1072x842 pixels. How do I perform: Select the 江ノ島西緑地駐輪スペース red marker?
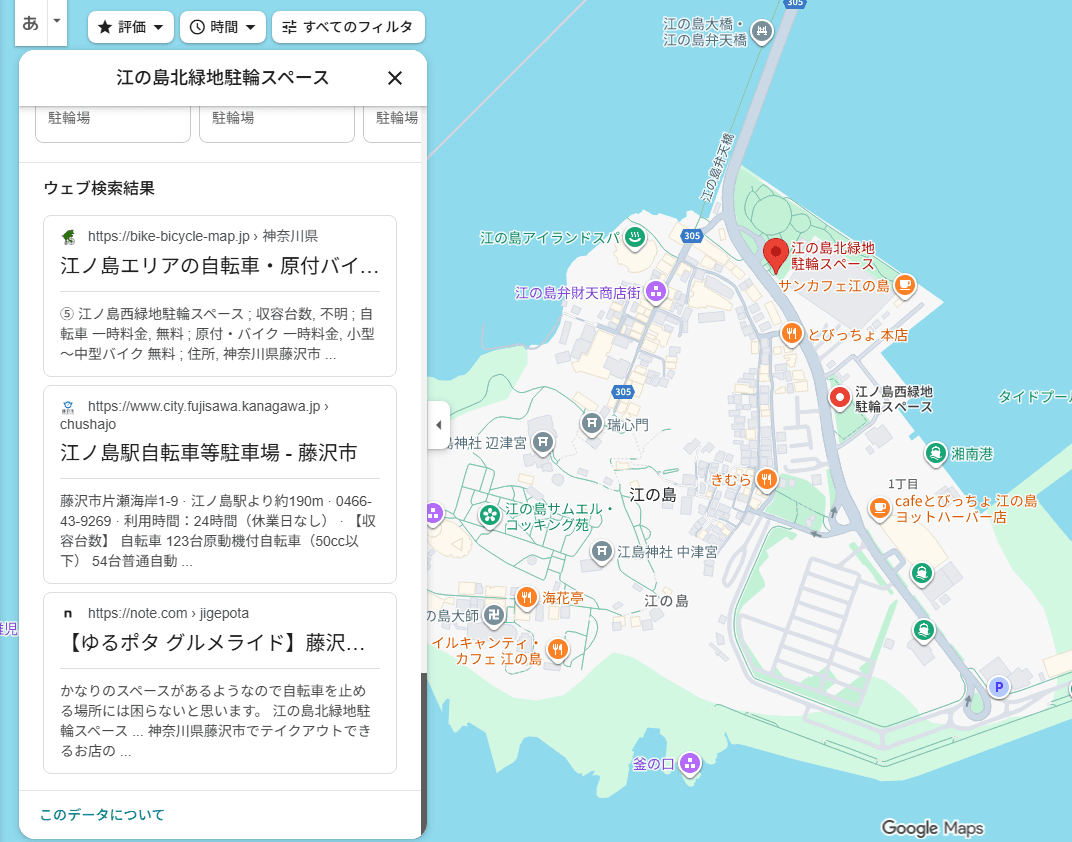point(840,398)
